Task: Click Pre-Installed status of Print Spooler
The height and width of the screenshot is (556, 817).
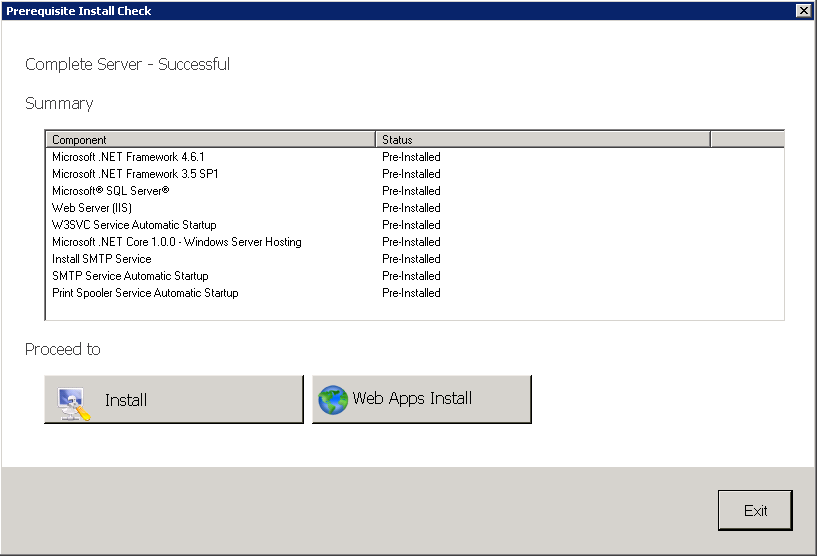Action: click(x=411, y=293)
